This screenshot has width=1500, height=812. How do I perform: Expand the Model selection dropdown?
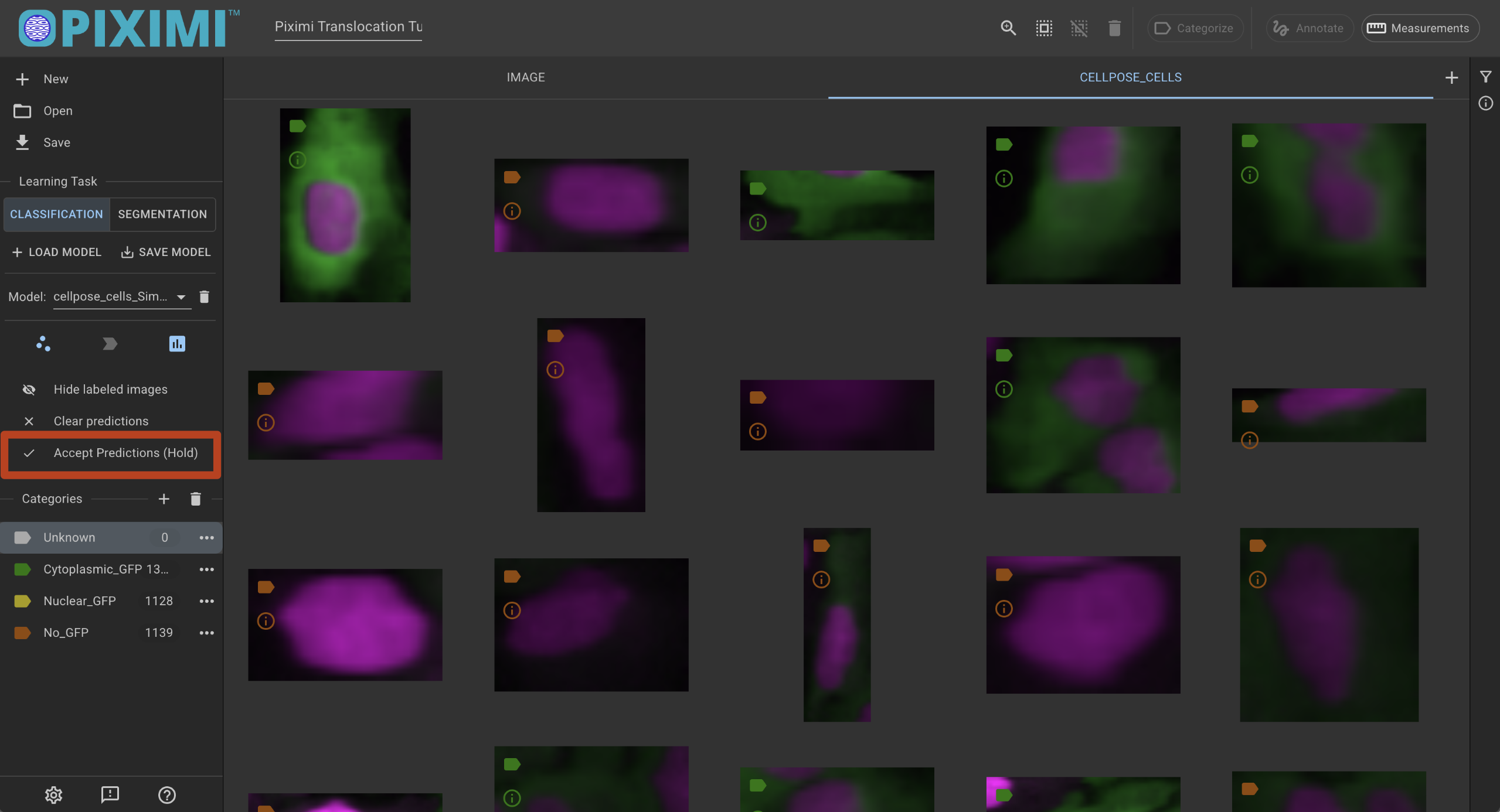click(122, 296)
